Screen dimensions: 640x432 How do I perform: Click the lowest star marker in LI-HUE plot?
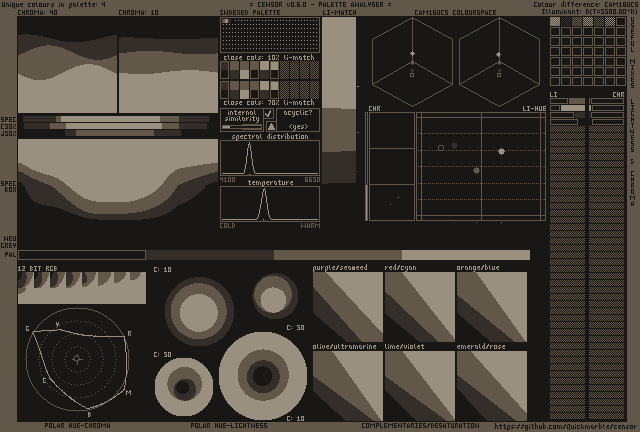tap(476, 170)
